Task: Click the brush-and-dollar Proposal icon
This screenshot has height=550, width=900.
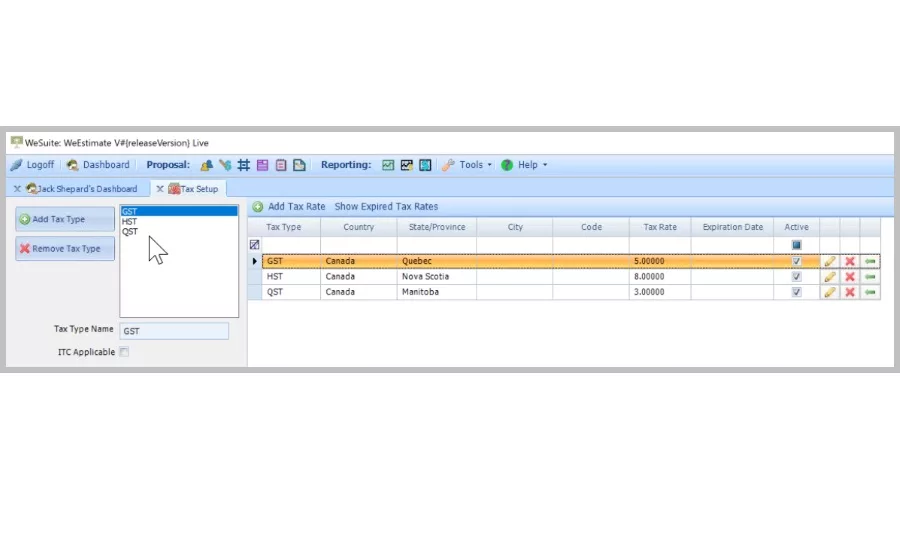Action: tap(225, 165)
